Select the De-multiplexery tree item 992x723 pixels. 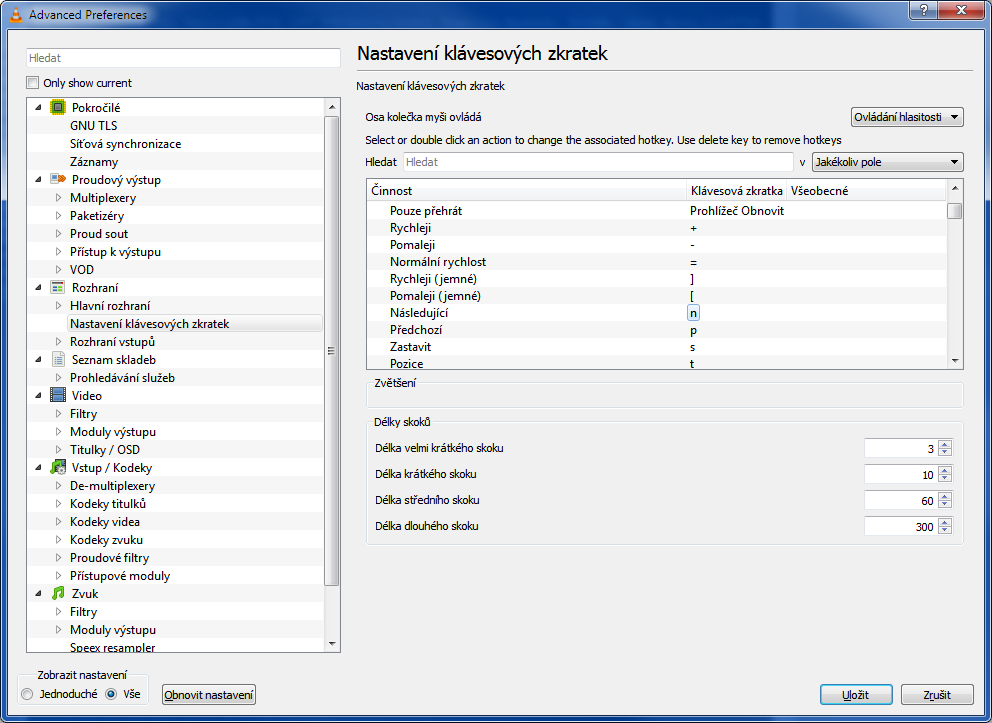112,486
